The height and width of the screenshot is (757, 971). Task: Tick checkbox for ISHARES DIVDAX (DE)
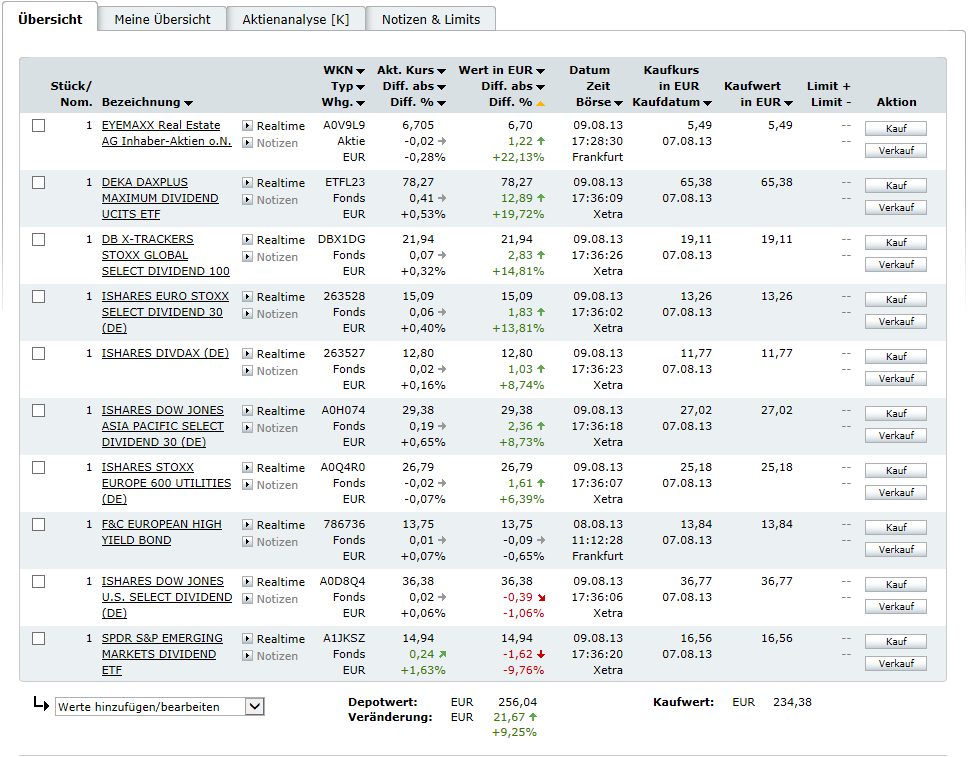(x=38, y=354)
